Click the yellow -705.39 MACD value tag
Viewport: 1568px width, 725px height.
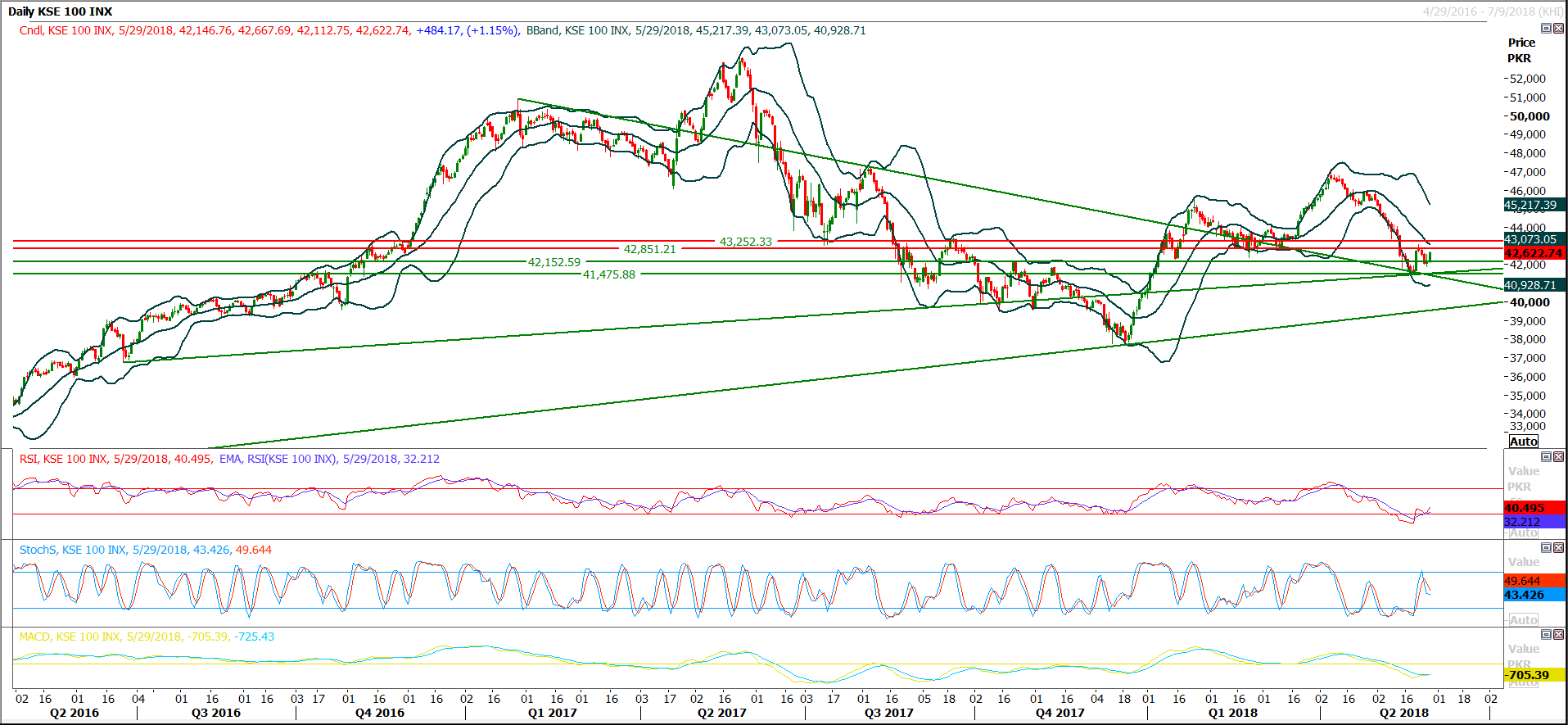[1534, 675]
